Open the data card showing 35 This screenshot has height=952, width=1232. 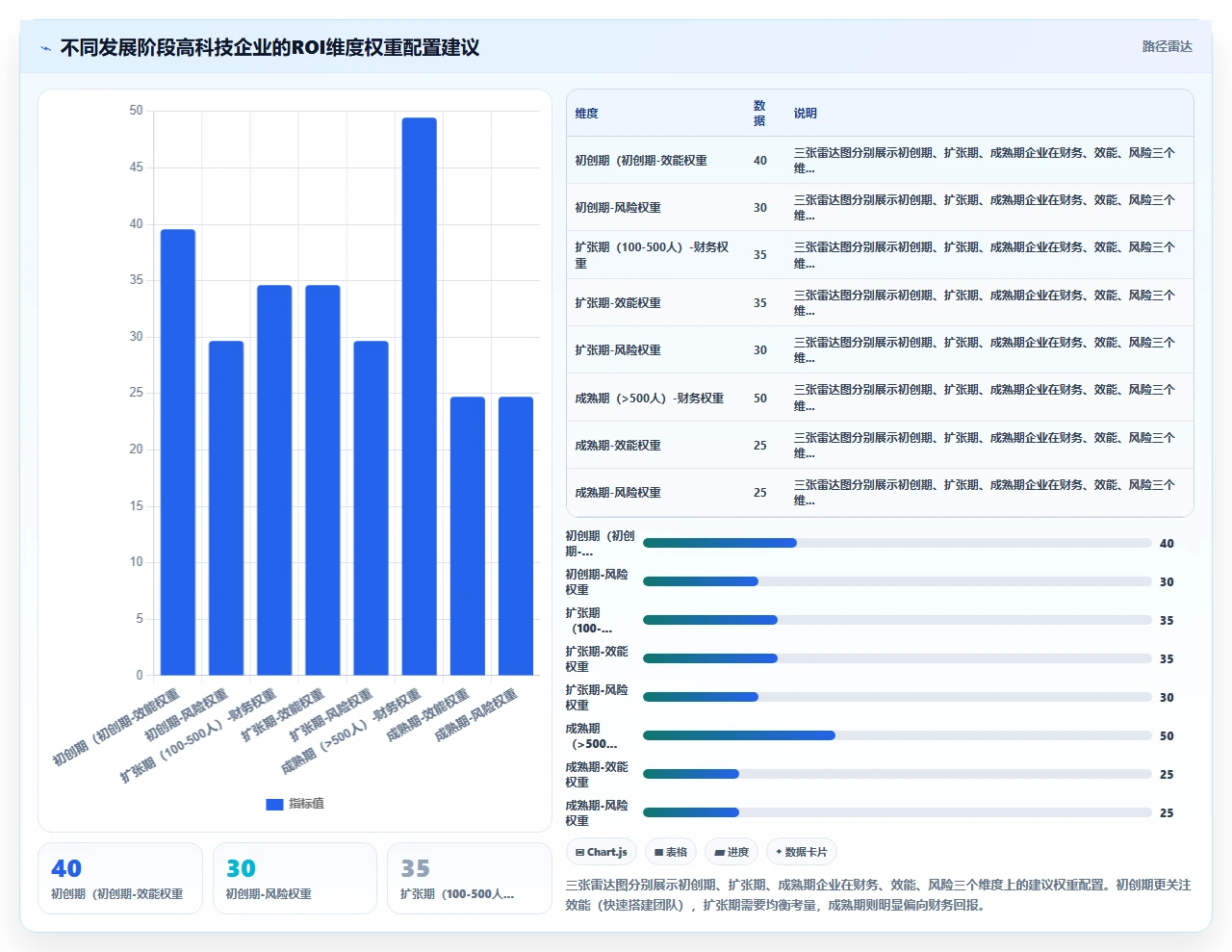click(x=469, y=878)
